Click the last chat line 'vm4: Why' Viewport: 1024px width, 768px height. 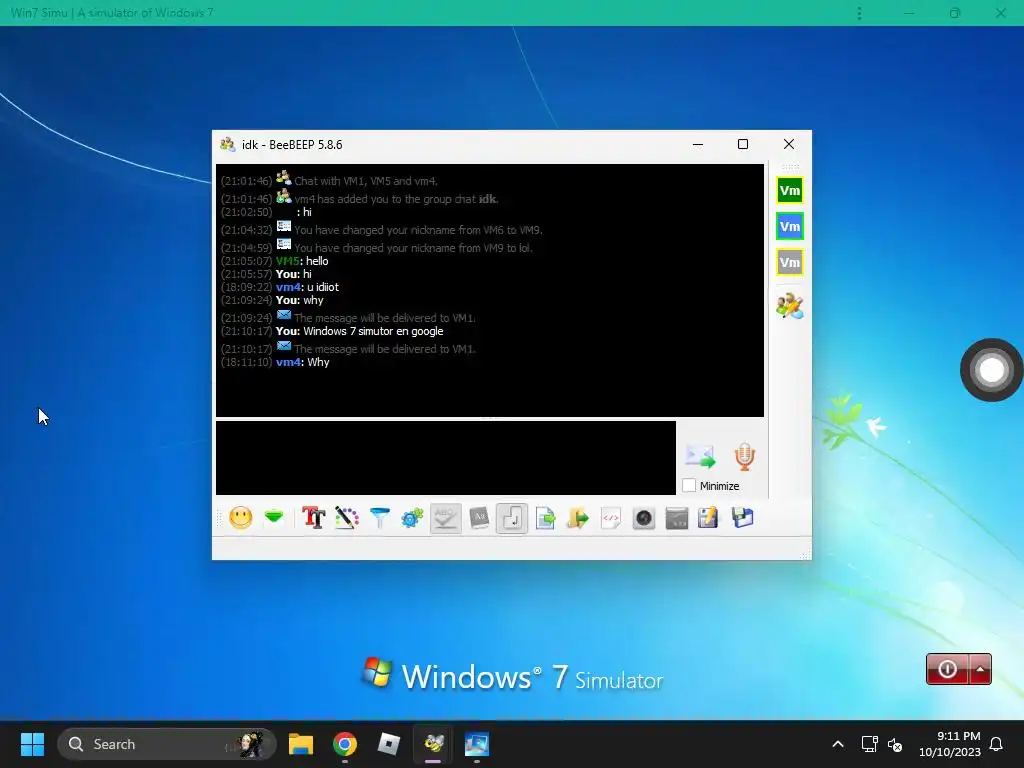click(302, 362)
